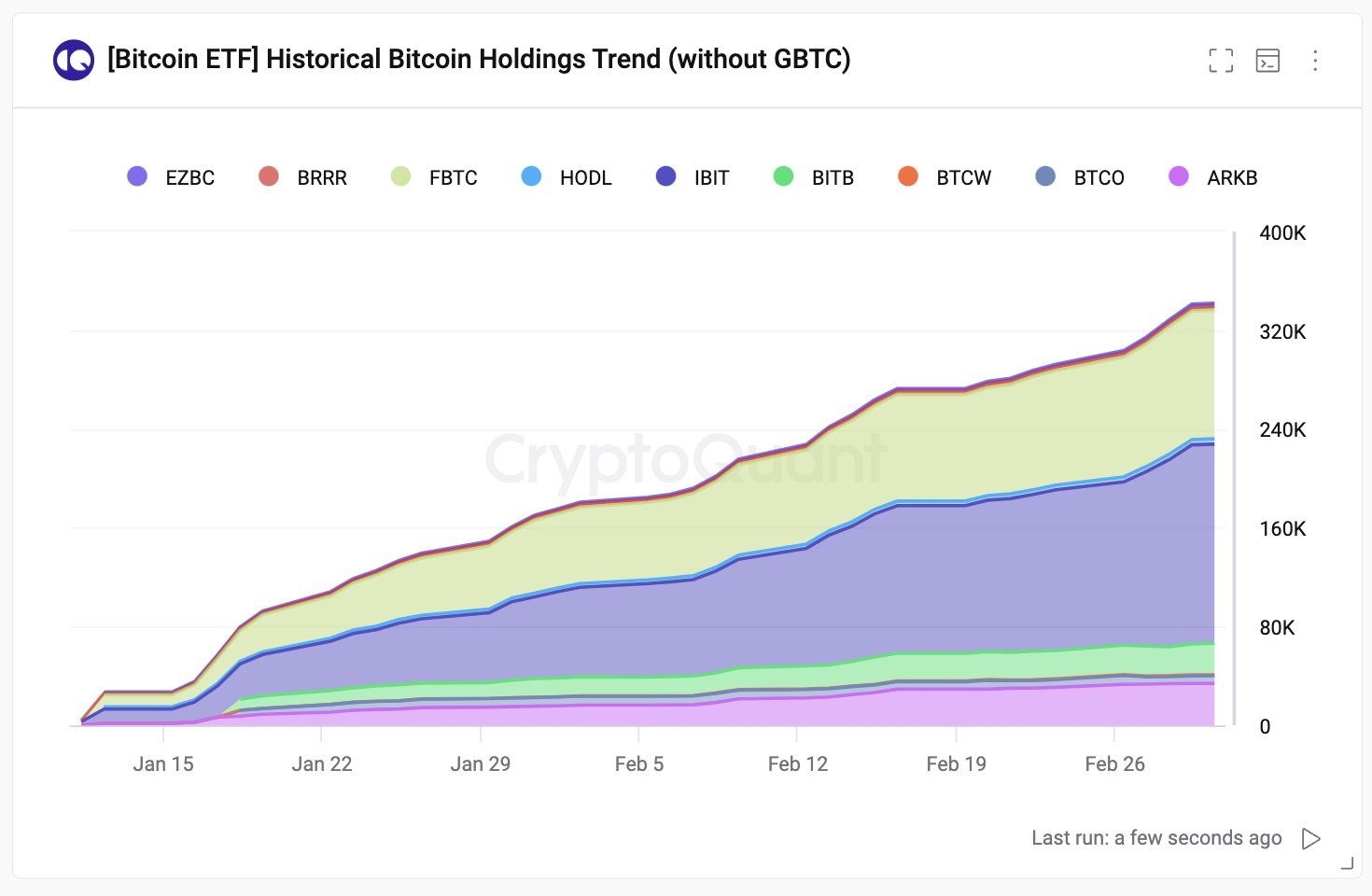Click the CryptoQuant logo icon

73,61
